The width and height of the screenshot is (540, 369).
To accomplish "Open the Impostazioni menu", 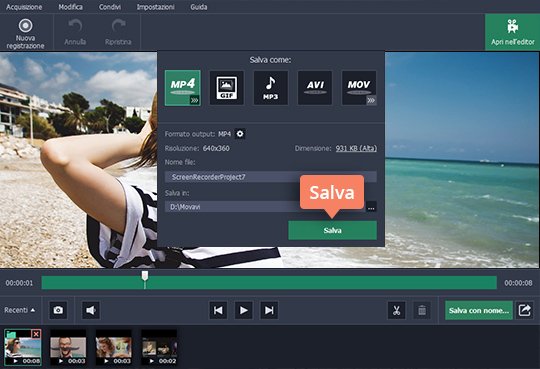I will click(155, 7).
